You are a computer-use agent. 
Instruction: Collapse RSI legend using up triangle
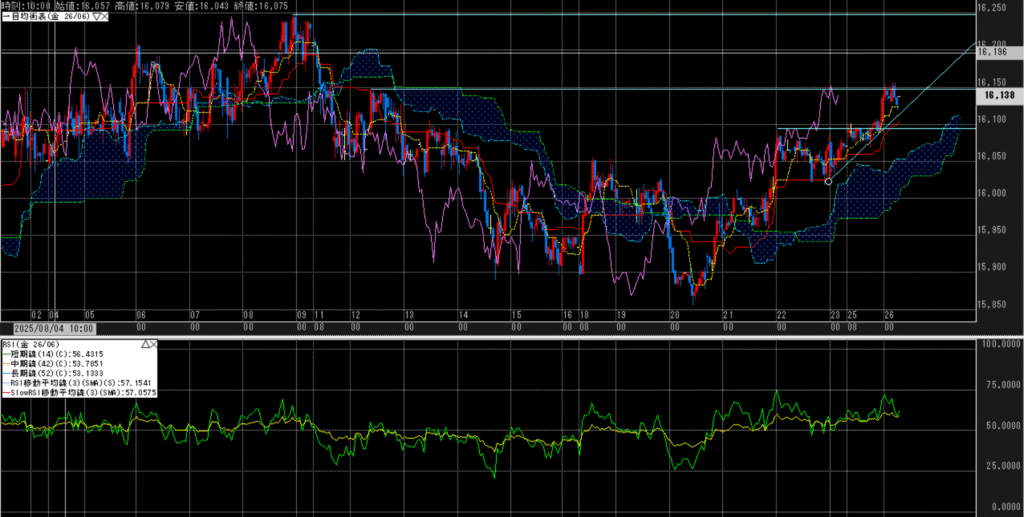[146, 345]
